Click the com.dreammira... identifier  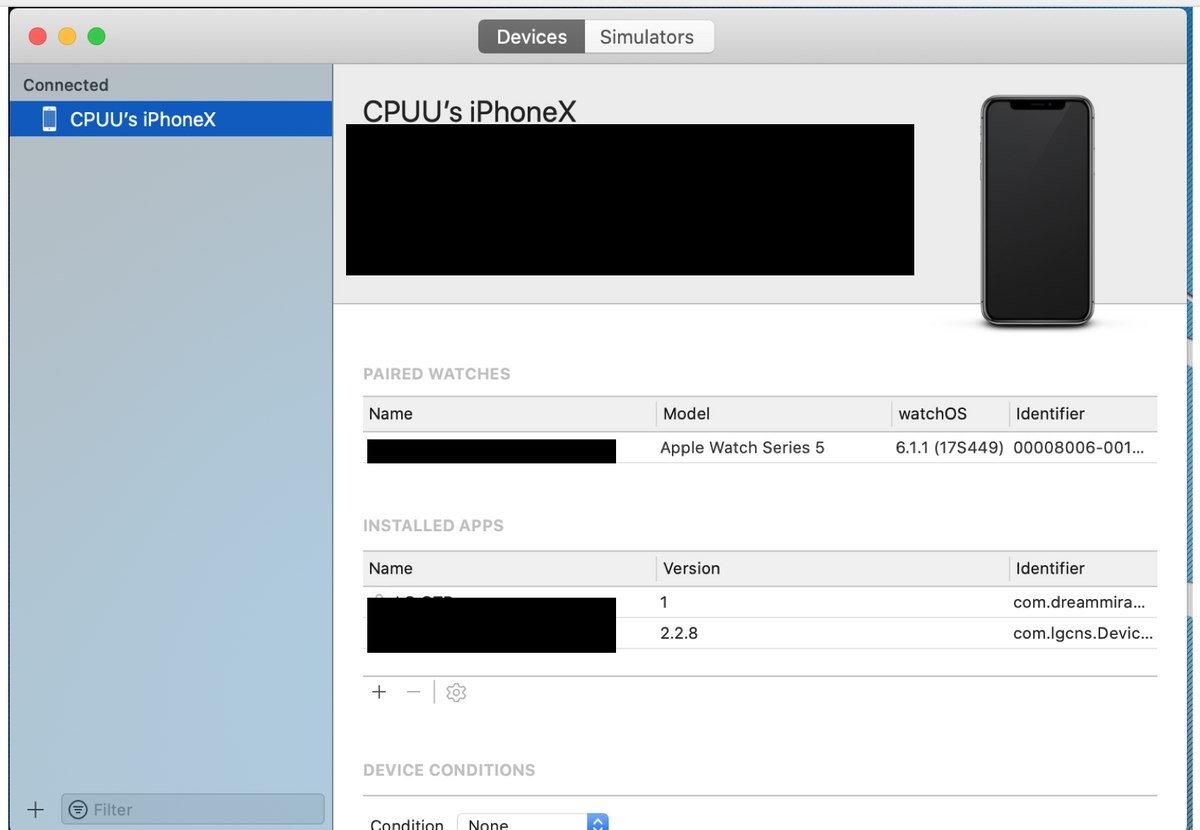pyautogui.click(x=1079, y=602)
